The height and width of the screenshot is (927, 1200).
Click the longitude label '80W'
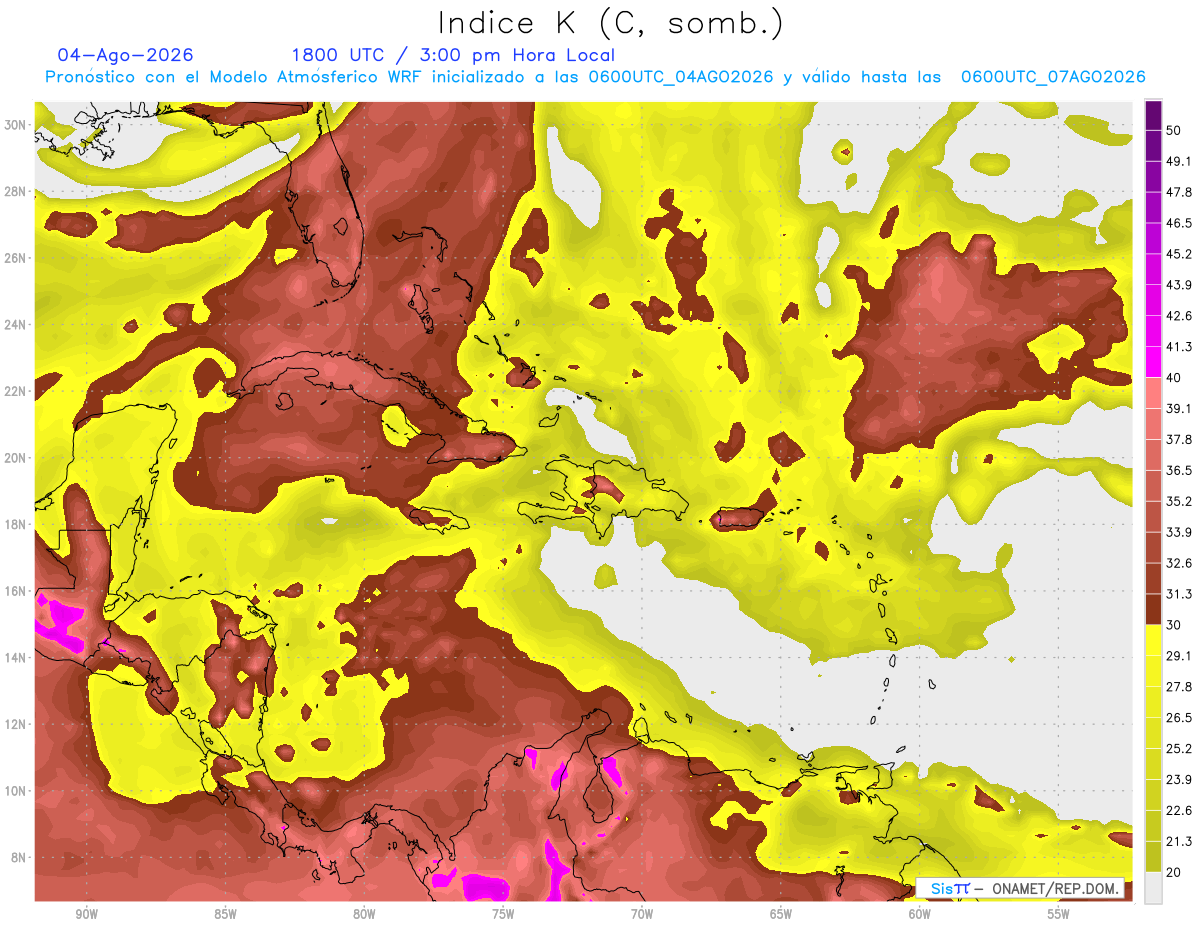[364, 914]
